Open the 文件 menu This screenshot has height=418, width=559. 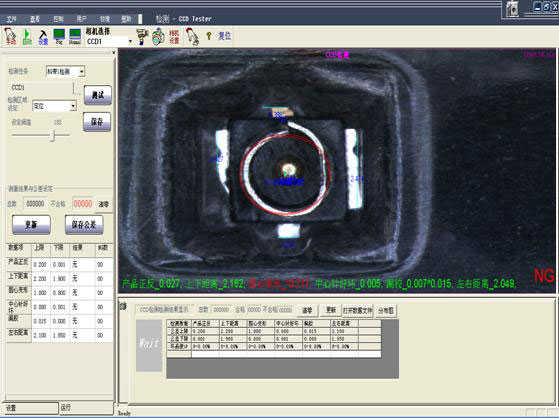point(12,19)
